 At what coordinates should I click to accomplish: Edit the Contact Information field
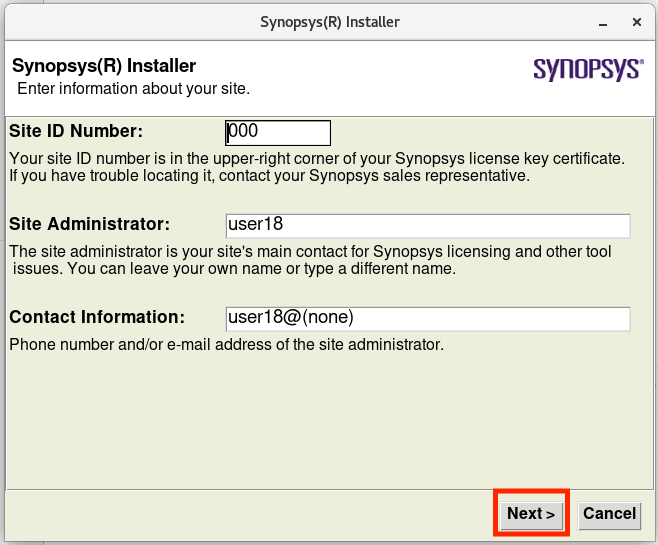pos(428,319)
